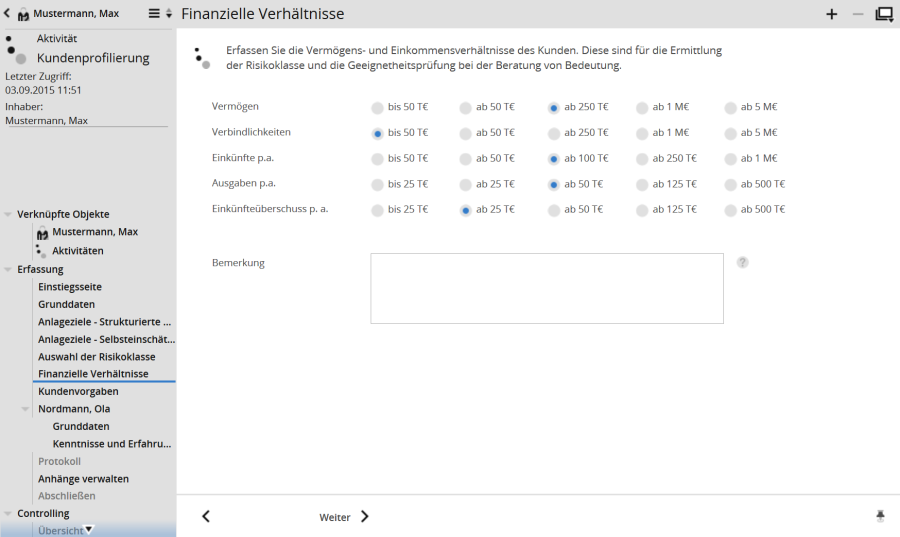Viewport: 900px width, 537px height.
Task: Click the window layout icon at top right
Action: pos(884,14)
